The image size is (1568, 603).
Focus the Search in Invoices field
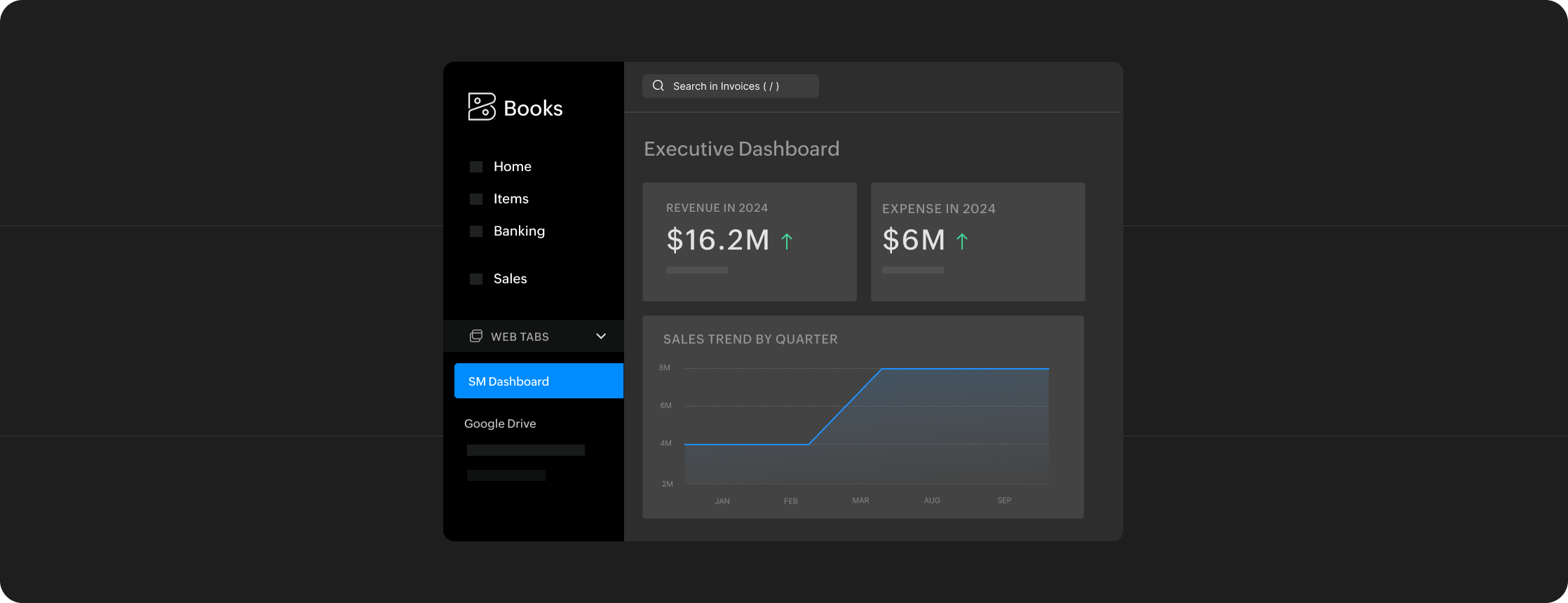[730, 86]
